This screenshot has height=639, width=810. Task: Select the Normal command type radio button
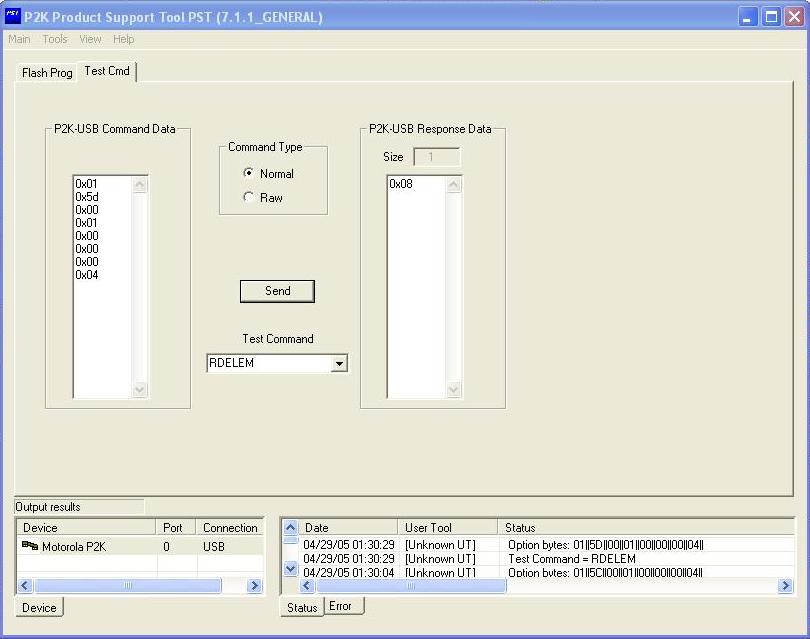pos(248,173)
